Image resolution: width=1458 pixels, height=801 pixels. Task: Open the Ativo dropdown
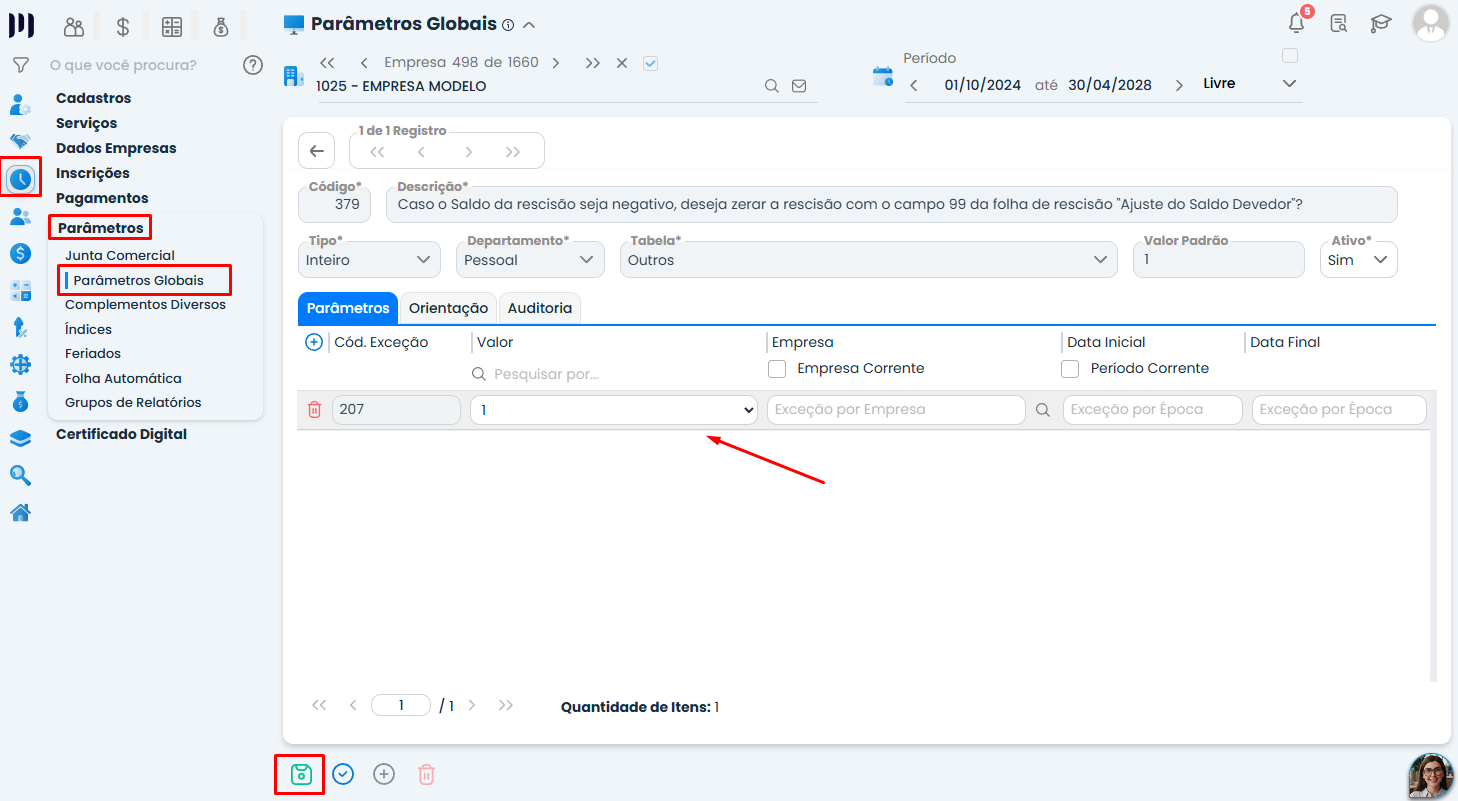pos(1359,260)
